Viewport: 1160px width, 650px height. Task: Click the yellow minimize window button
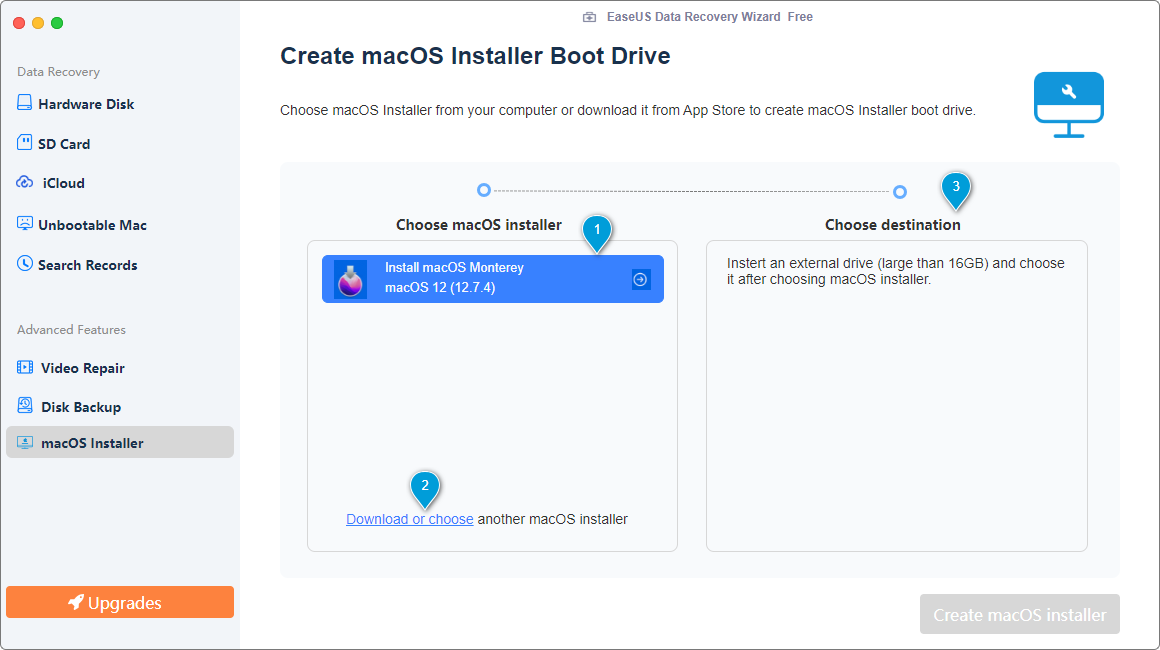click(38, 23)
